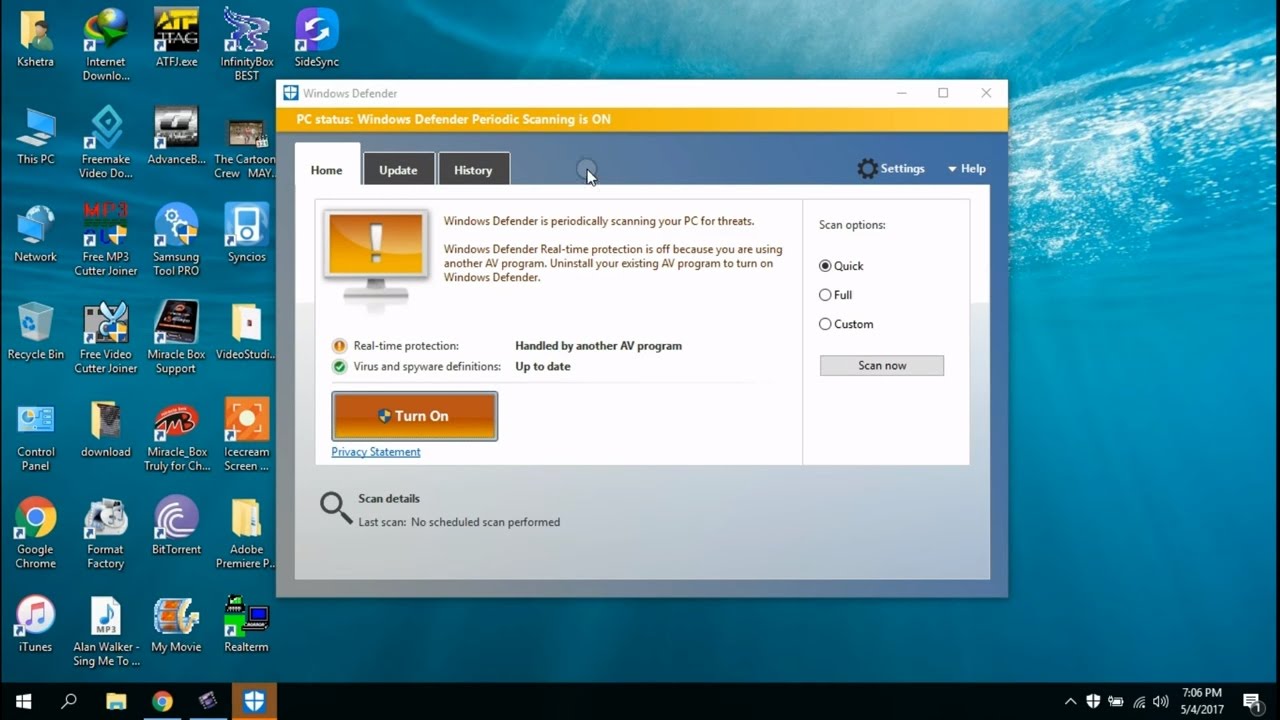The image size is (1280, 720).
Task: Launch iTunes desktop icon
Action: 35,623
